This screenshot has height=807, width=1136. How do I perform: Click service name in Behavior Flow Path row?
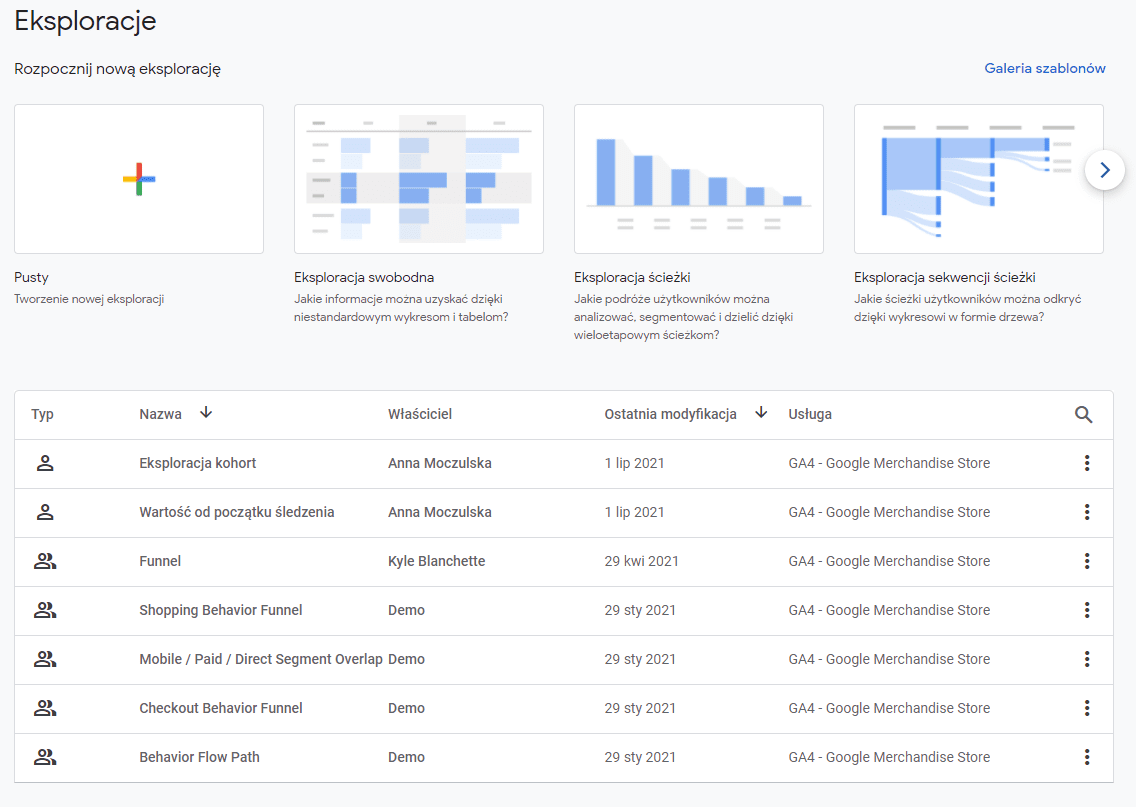coord(889,757)
